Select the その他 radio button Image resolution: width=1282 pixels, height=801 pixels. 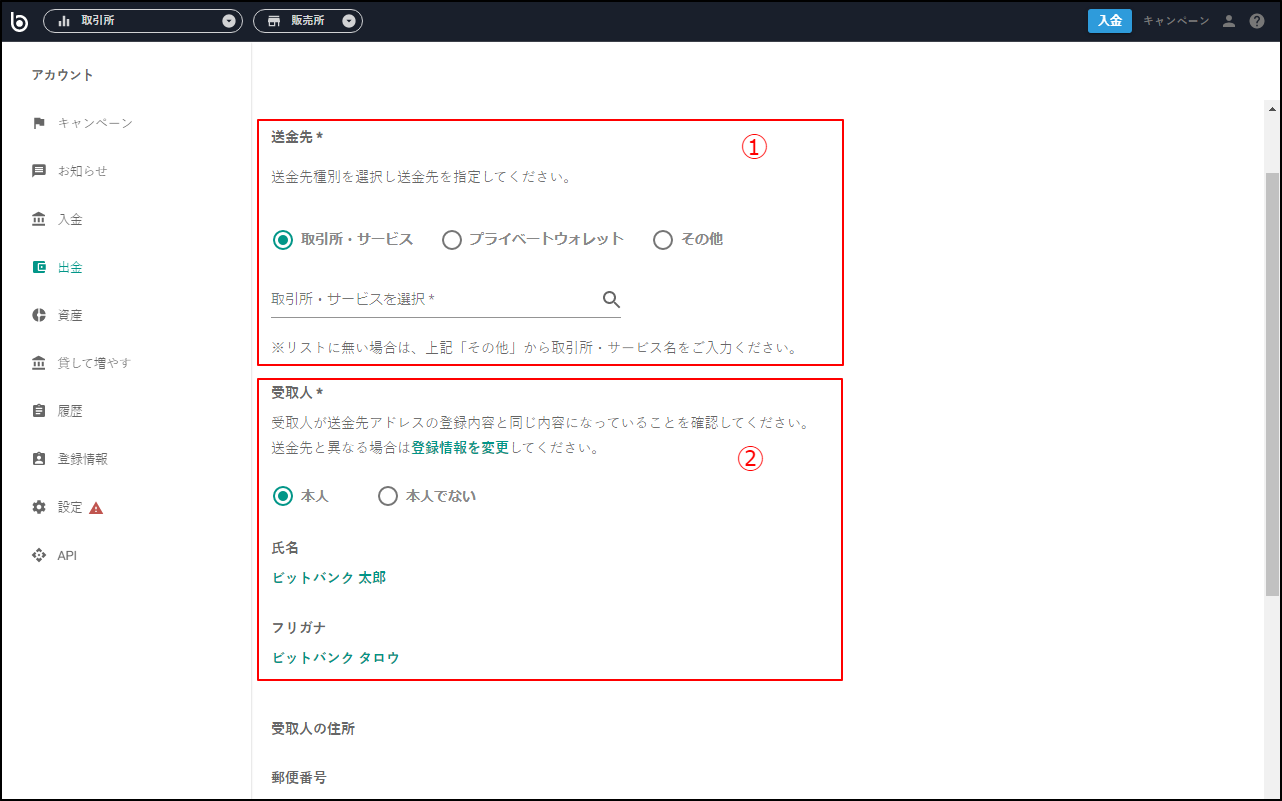[663, 240]
